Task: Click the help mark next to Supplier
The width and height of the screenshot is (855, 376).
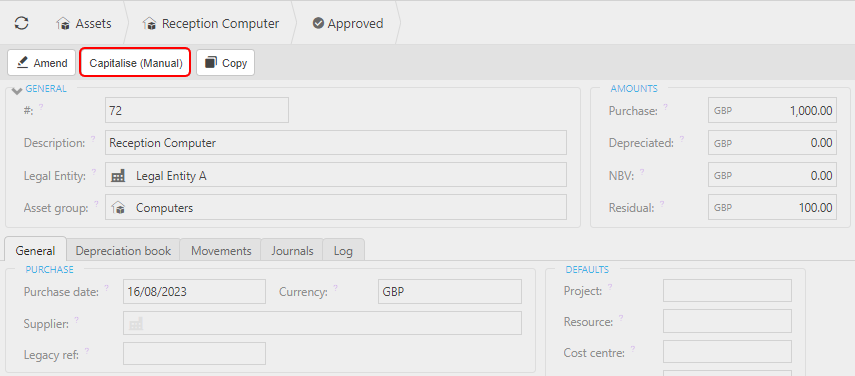Action: [x=77, y=320]
